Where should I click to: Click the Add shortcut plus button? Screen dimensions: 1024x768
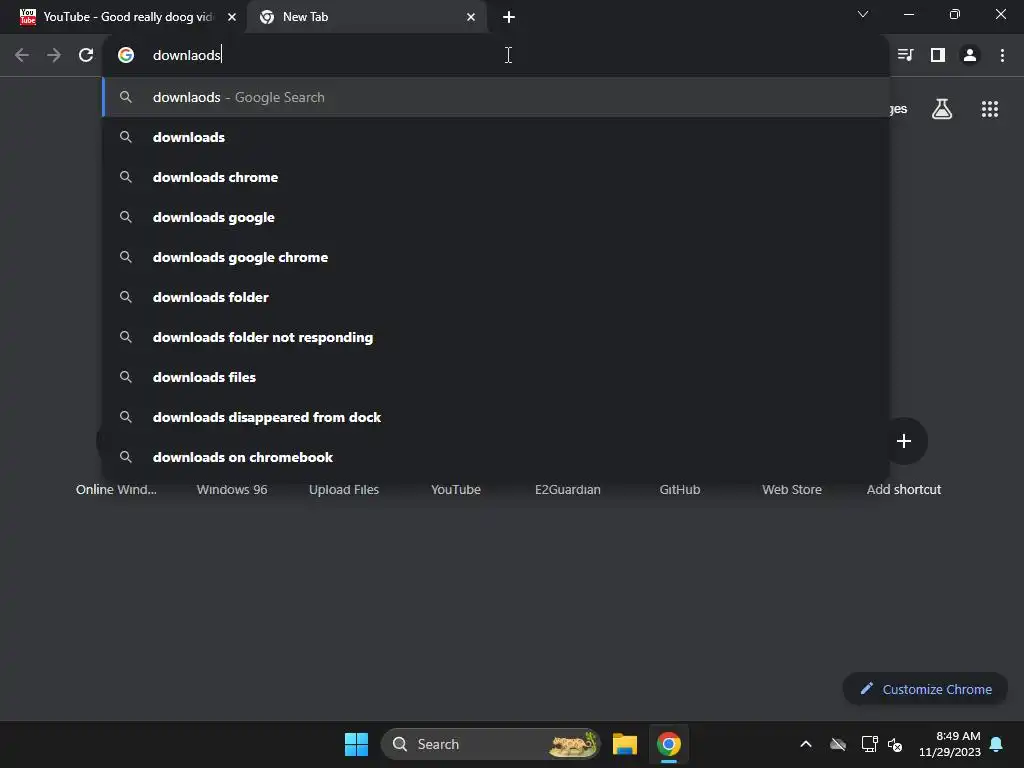pos(904,441)
